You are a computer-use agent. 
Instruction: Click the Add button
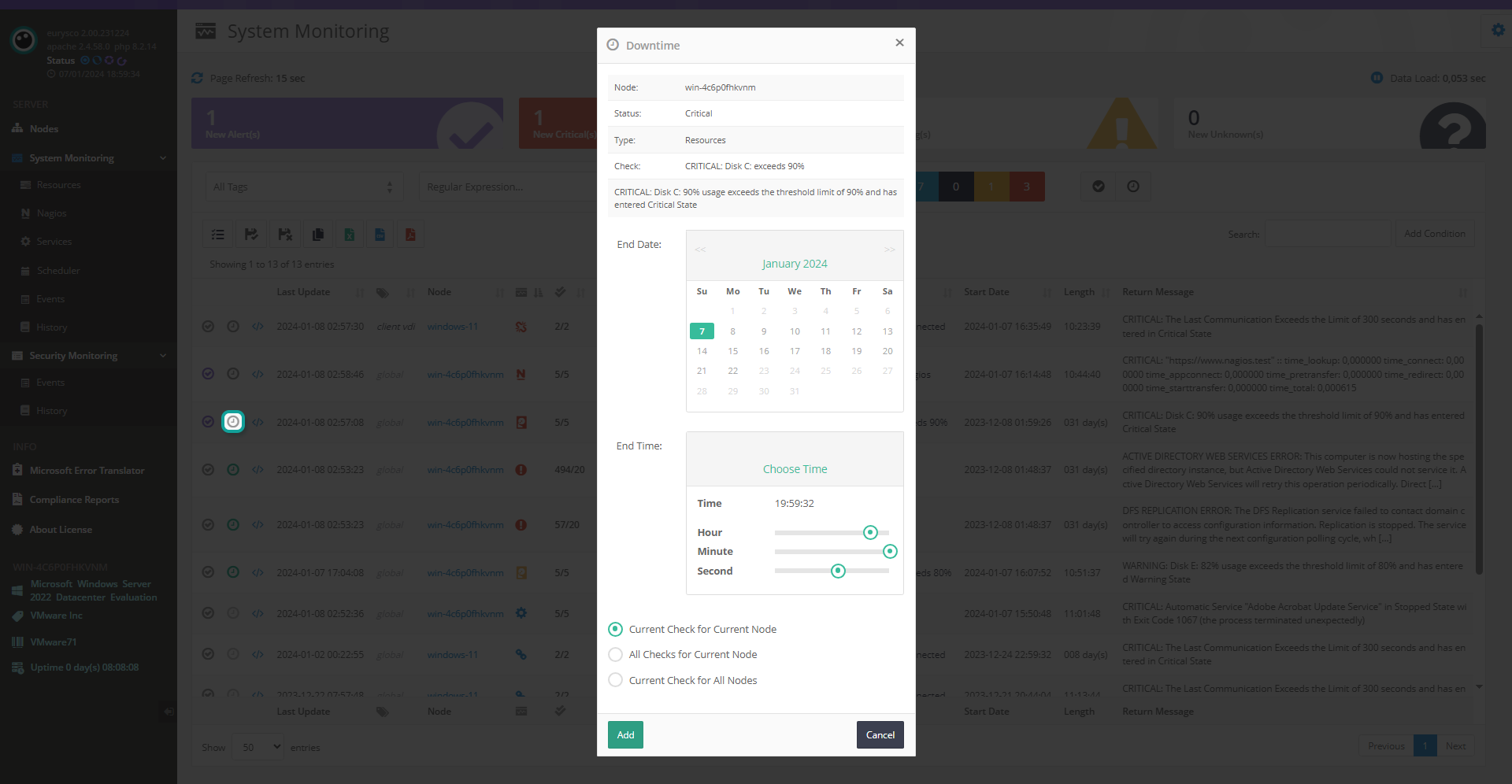tap(625, 735)
